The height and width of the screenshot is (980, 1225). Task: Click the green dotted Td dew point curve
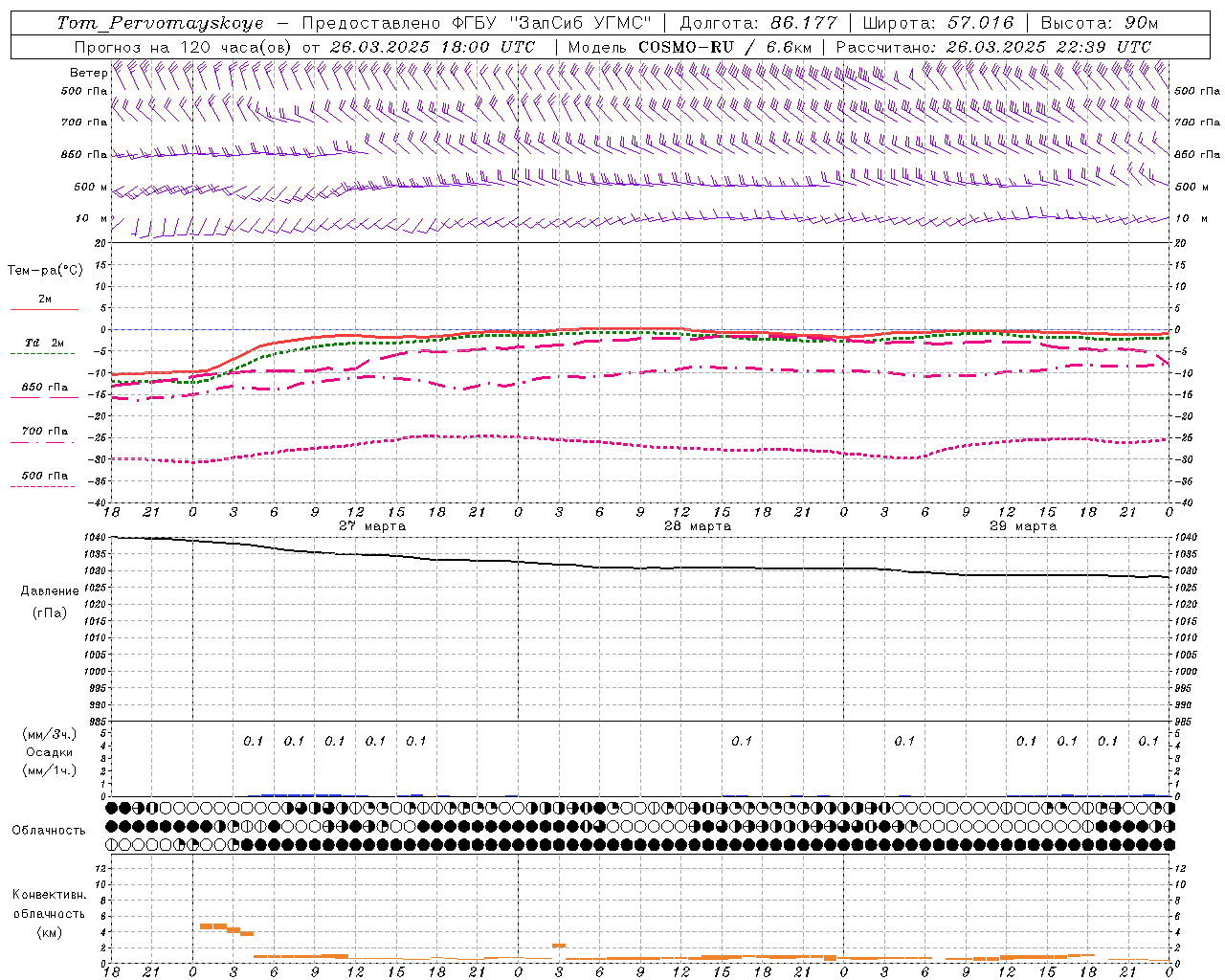641,334
